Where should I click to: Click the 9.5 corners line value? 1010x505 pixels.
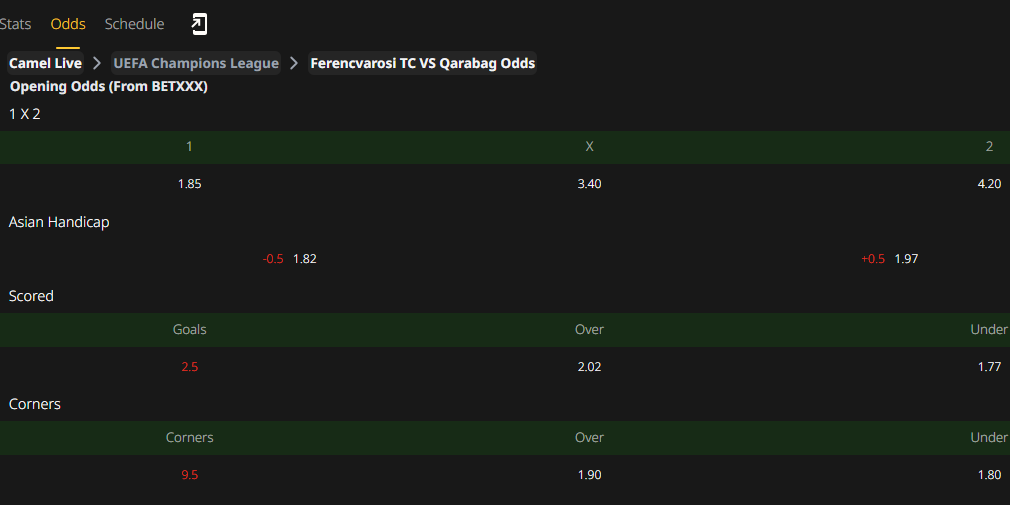[189, 475]
